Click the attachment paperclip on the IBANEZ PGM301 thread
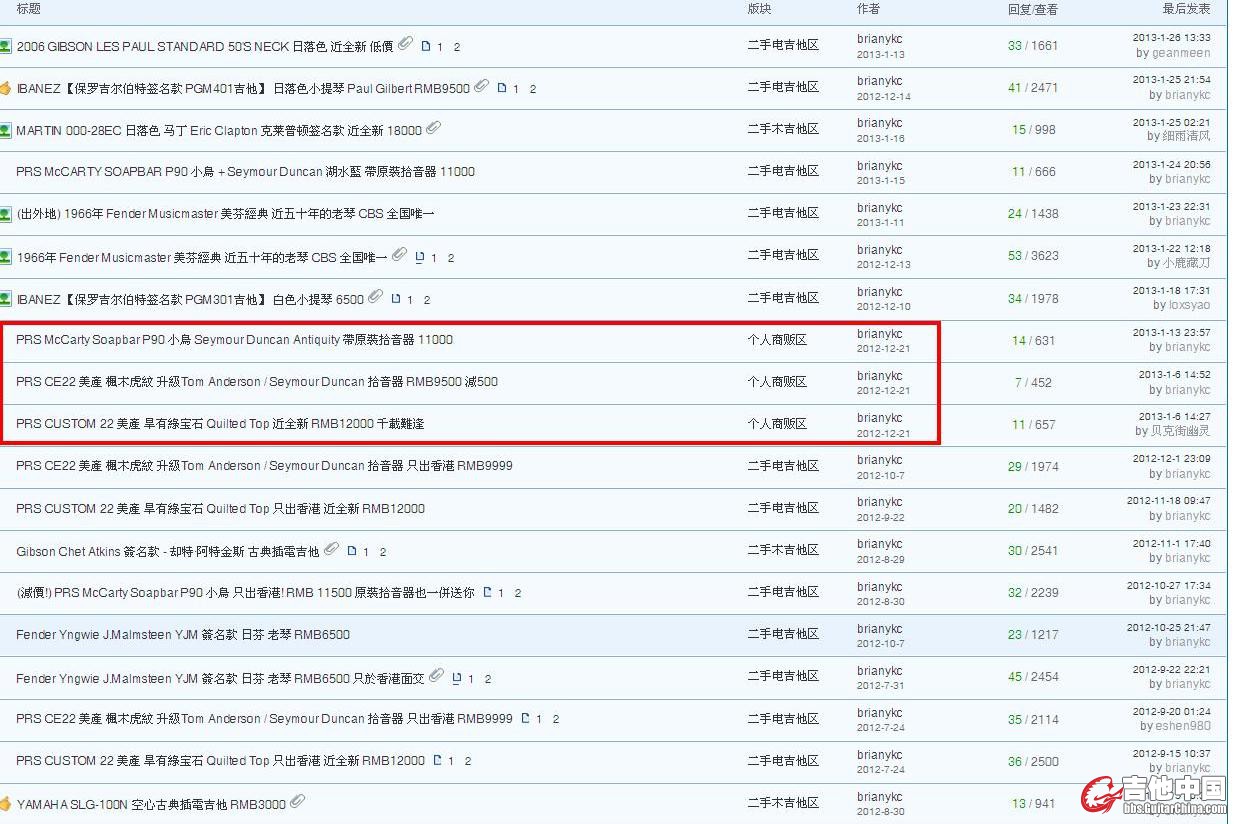Image resolution: width=1234 pixels, height=824 pixels. tap(375, 297)
